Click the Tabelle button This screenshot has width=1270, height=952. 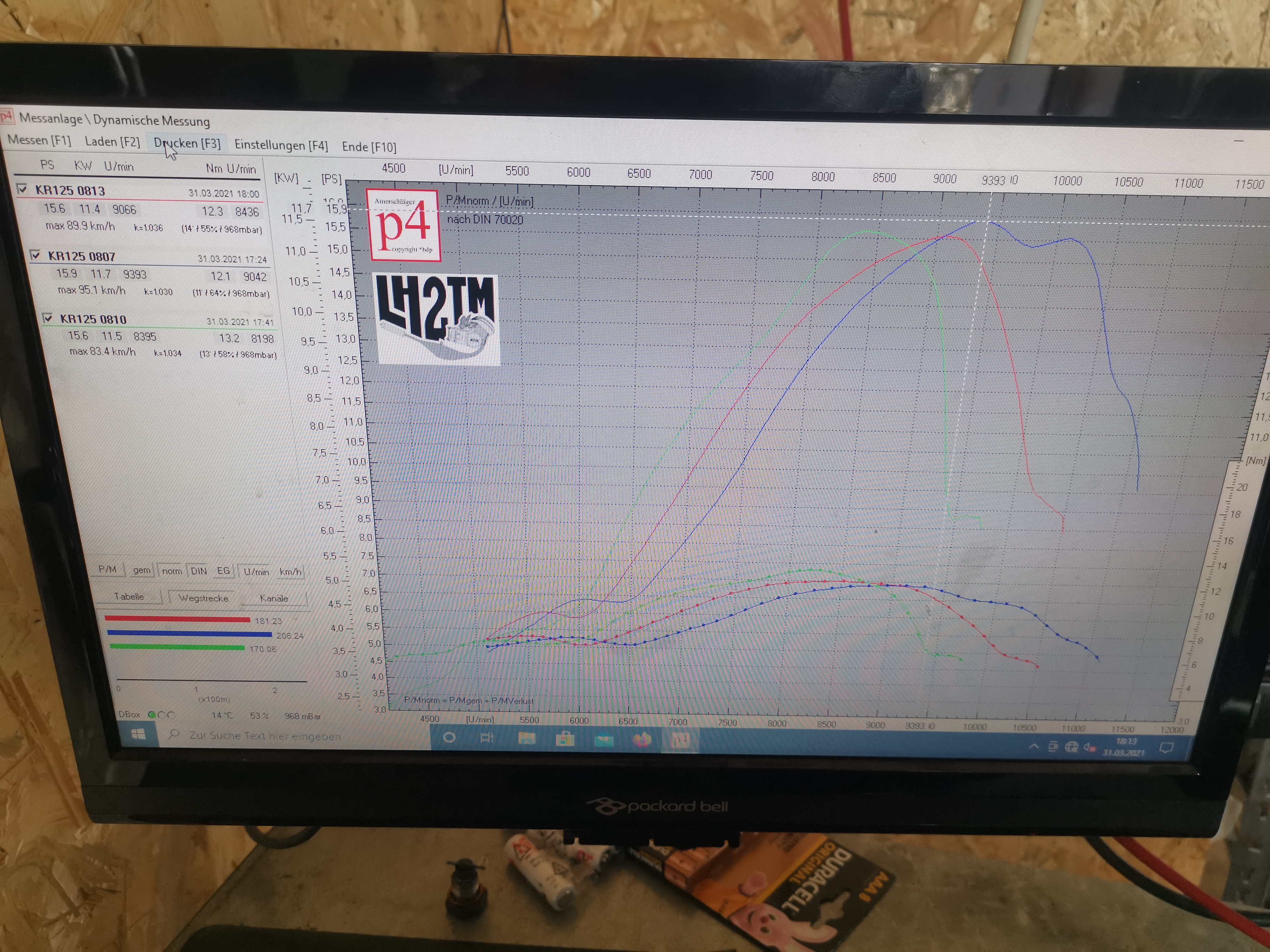[129, 596]
